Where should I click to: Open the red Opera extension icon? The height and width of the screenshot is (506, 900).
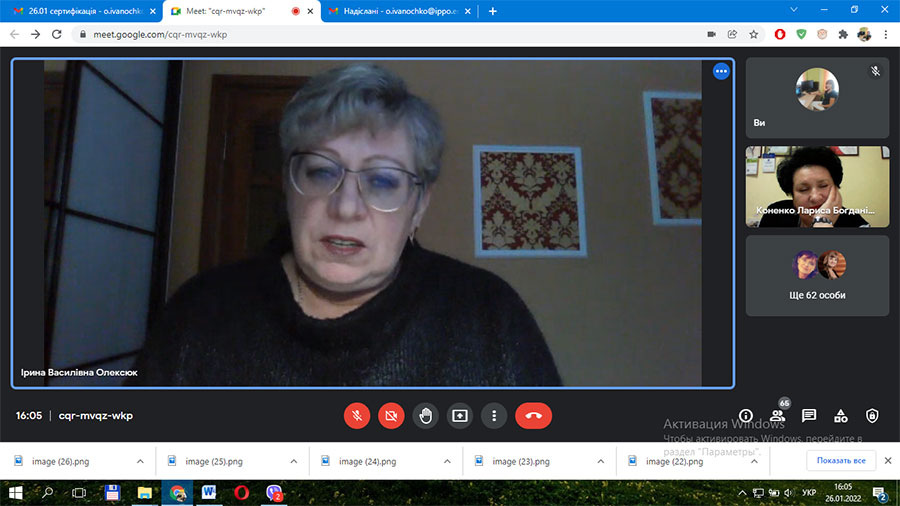click(779, 34)
